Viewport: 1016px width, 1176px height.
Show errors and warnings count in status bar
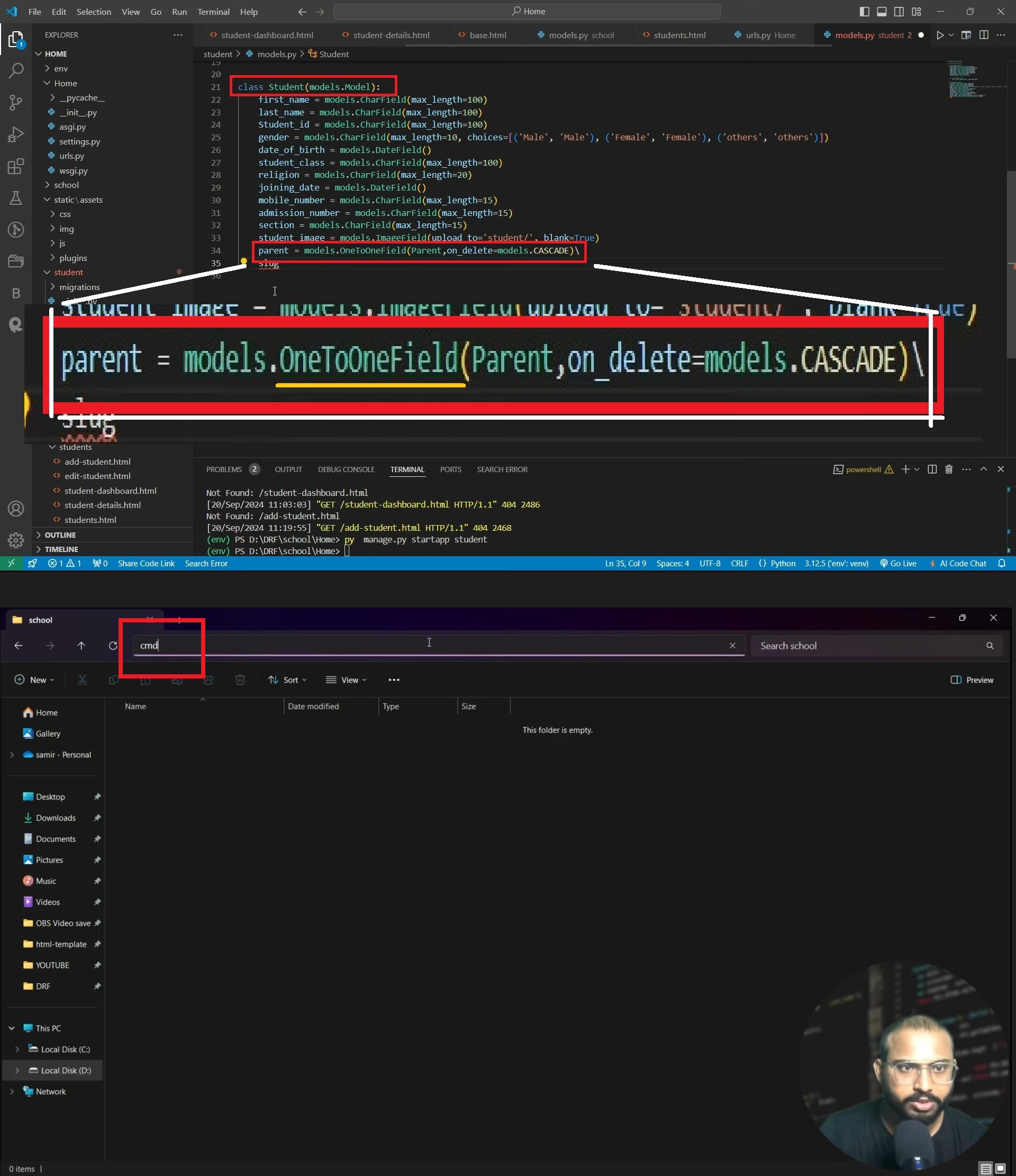[x=64, y=564]
